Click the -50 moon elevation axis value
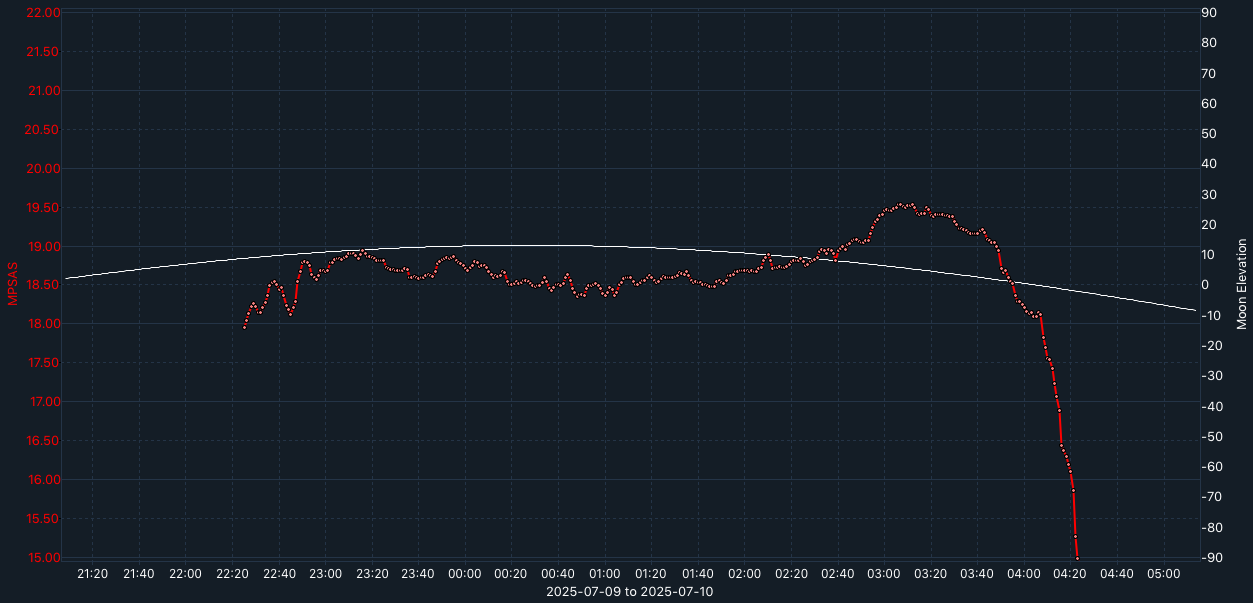This screenshot has height=603, width=1253. tap(1210, 437)
